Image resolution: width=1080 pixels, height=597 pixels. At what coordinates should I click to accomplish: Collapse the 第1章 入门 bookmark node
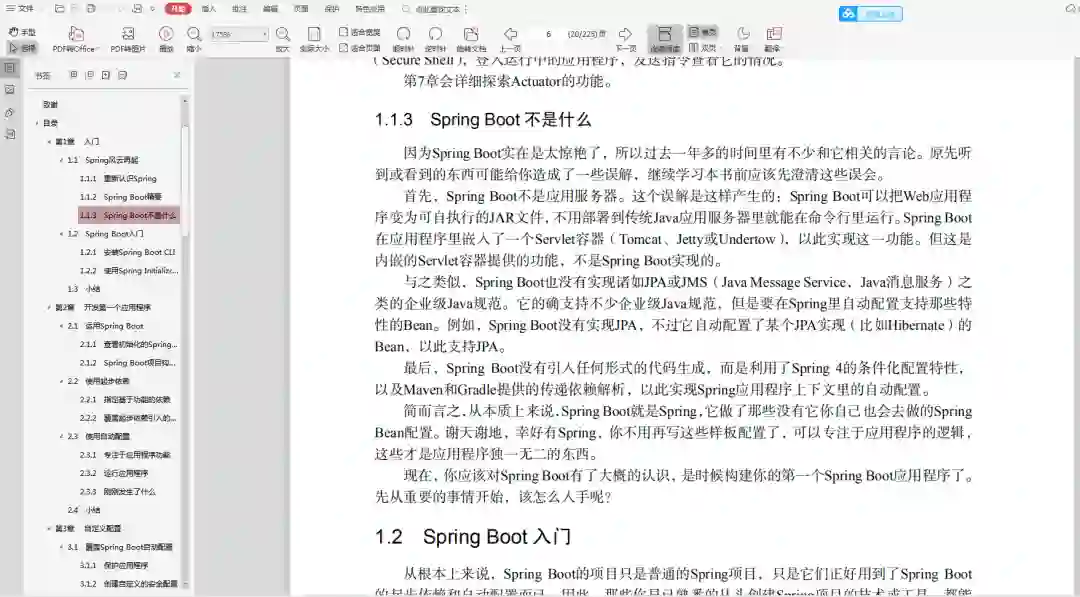click(49, 142)
